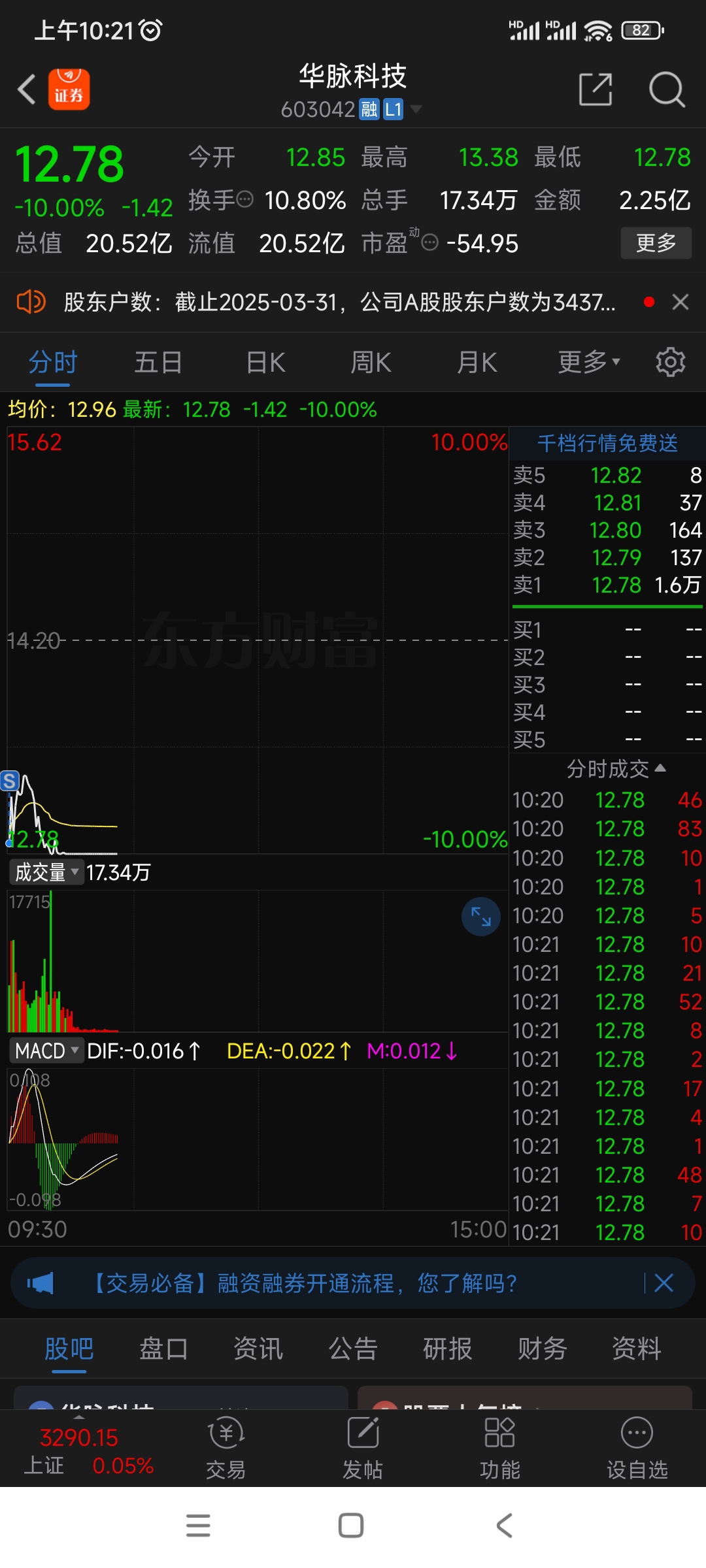Tap info icon next to 换手
The width and height of the screenshot is (706, 1568).
[x=244, y=199]
